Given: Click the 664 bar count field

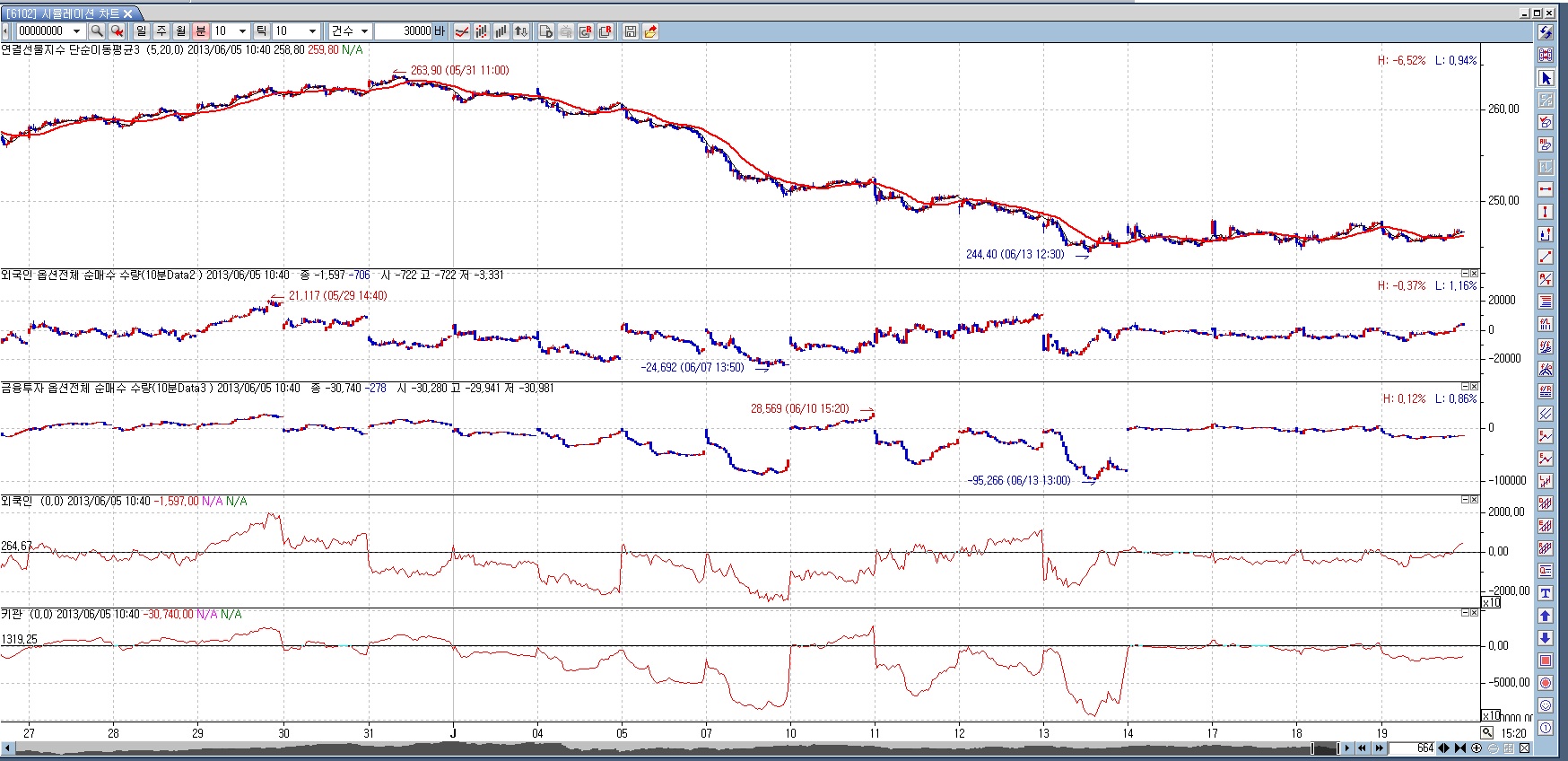Looking at the screenshot, I should tap(1412, 748).
